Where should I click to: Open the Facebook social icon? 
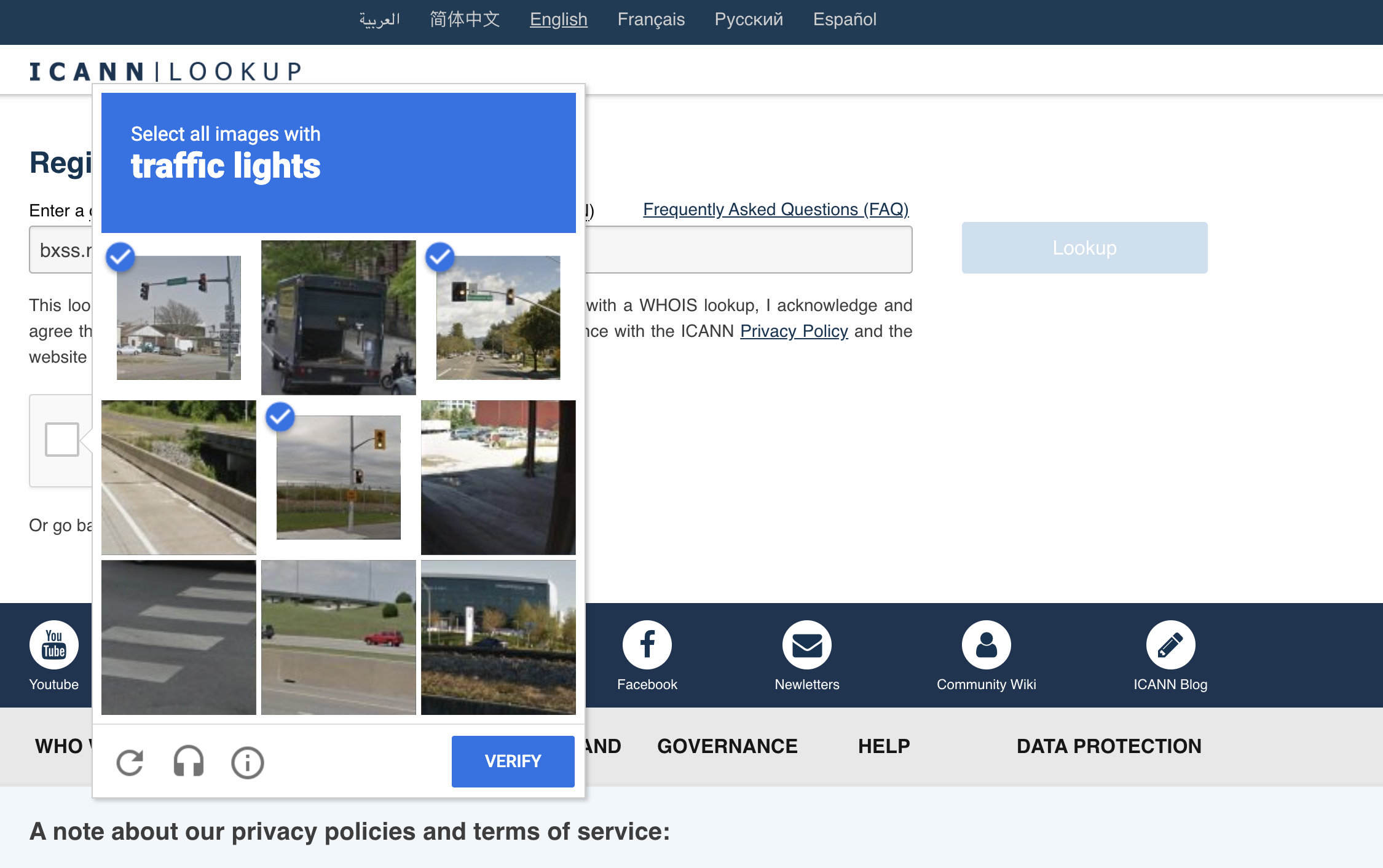[x=647, y=645]
